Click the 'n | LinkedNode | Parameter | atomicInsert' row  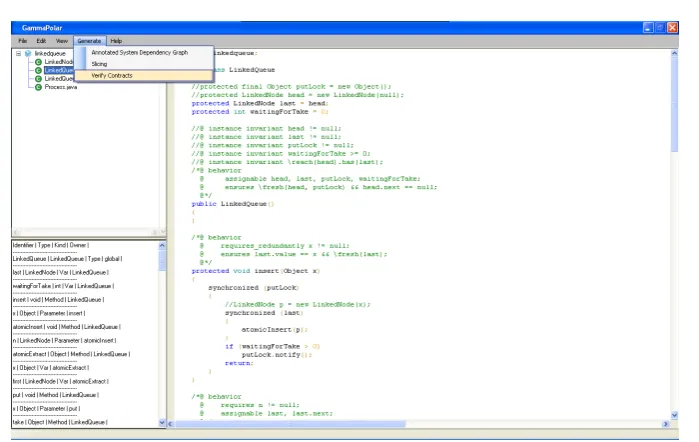click(x=65, y=341)
